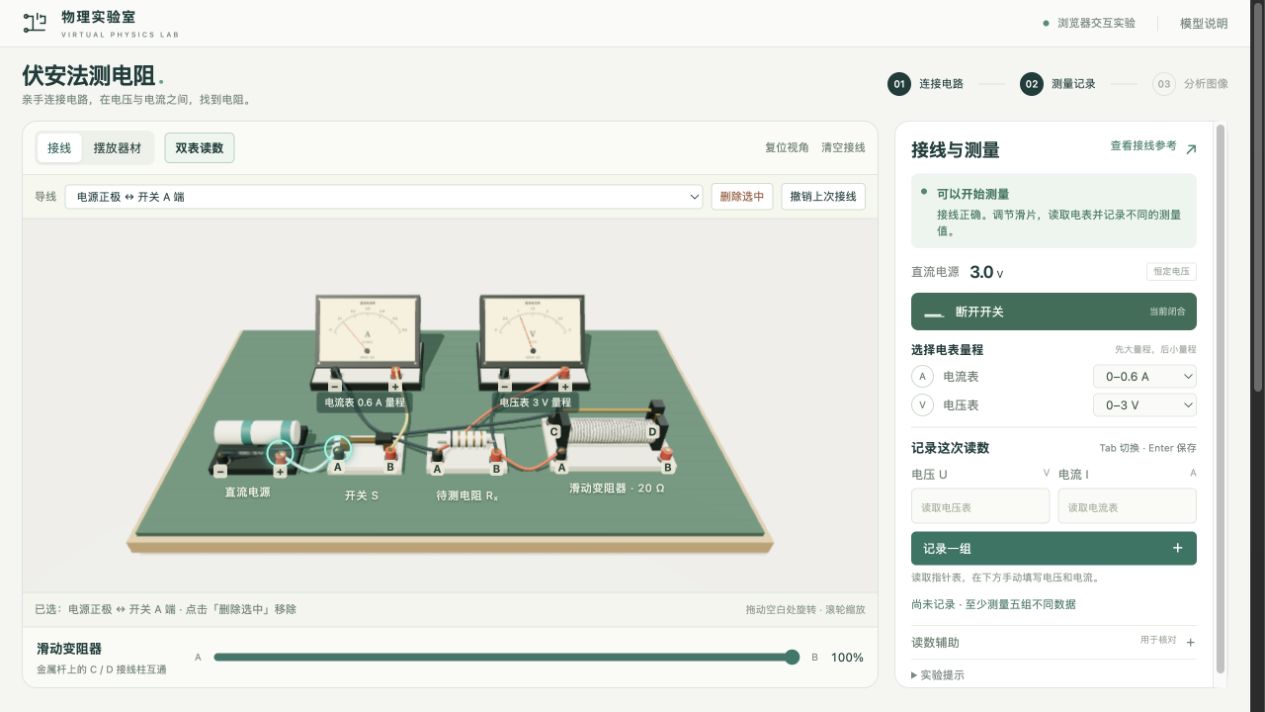Click the ammeter dial face
This screenshot has width=1265, height=712.
pos(367,331)
